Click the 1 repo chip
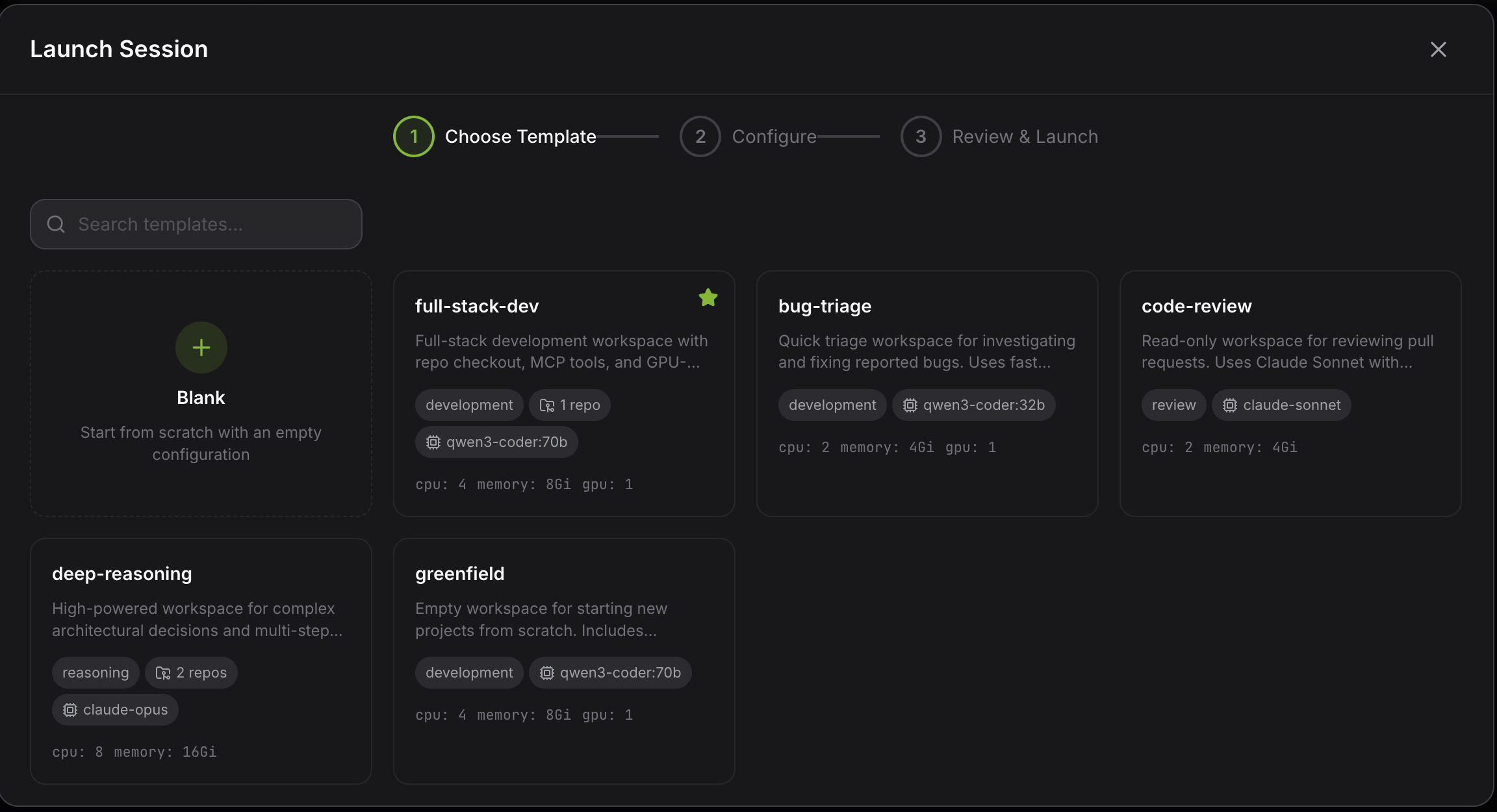The width and height of the screenshot is (1497, 812). 569,405
